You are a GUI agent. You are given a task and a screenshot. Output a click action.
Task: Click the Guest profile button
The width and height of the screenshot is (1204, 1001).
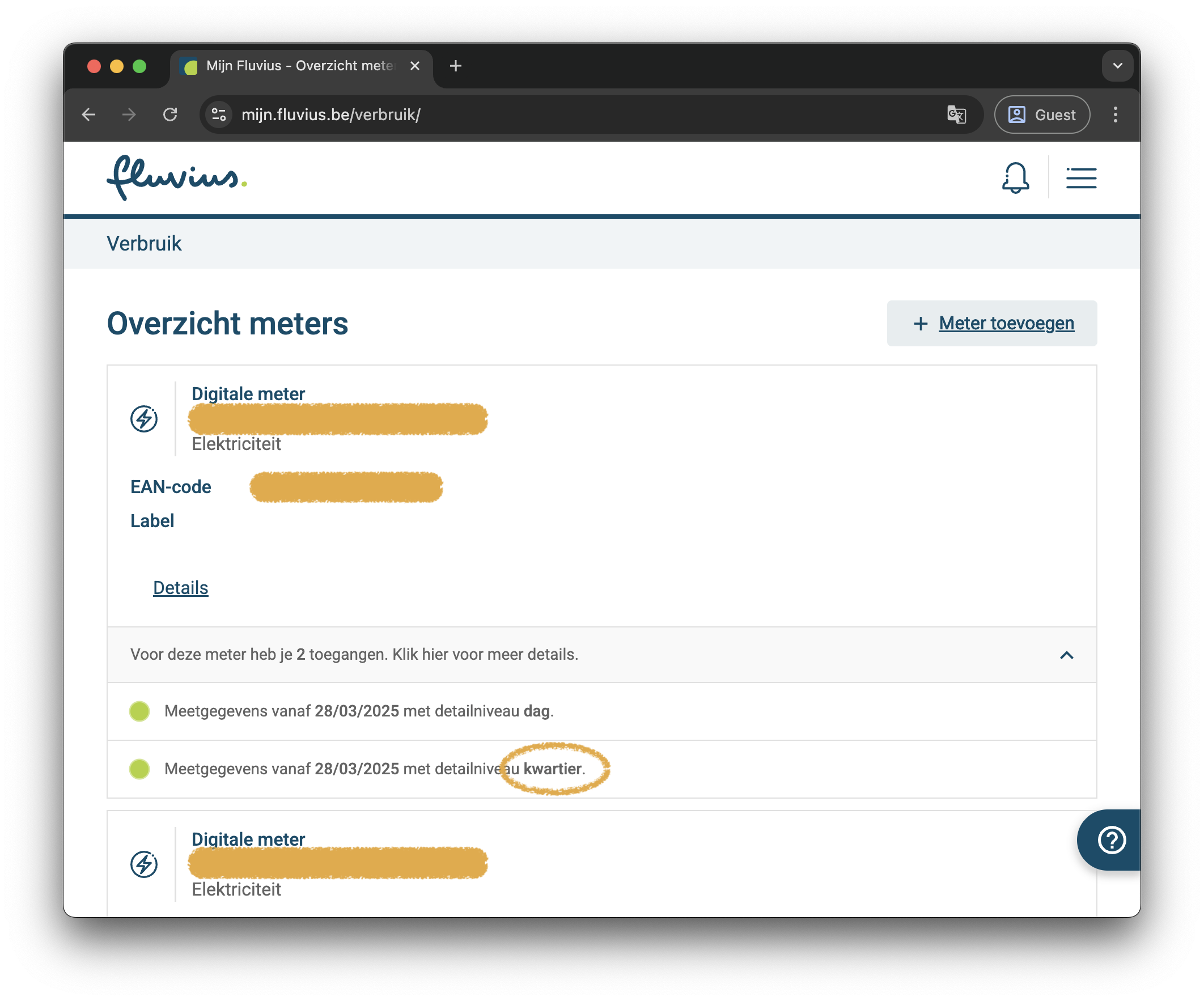click(1042, 114)
